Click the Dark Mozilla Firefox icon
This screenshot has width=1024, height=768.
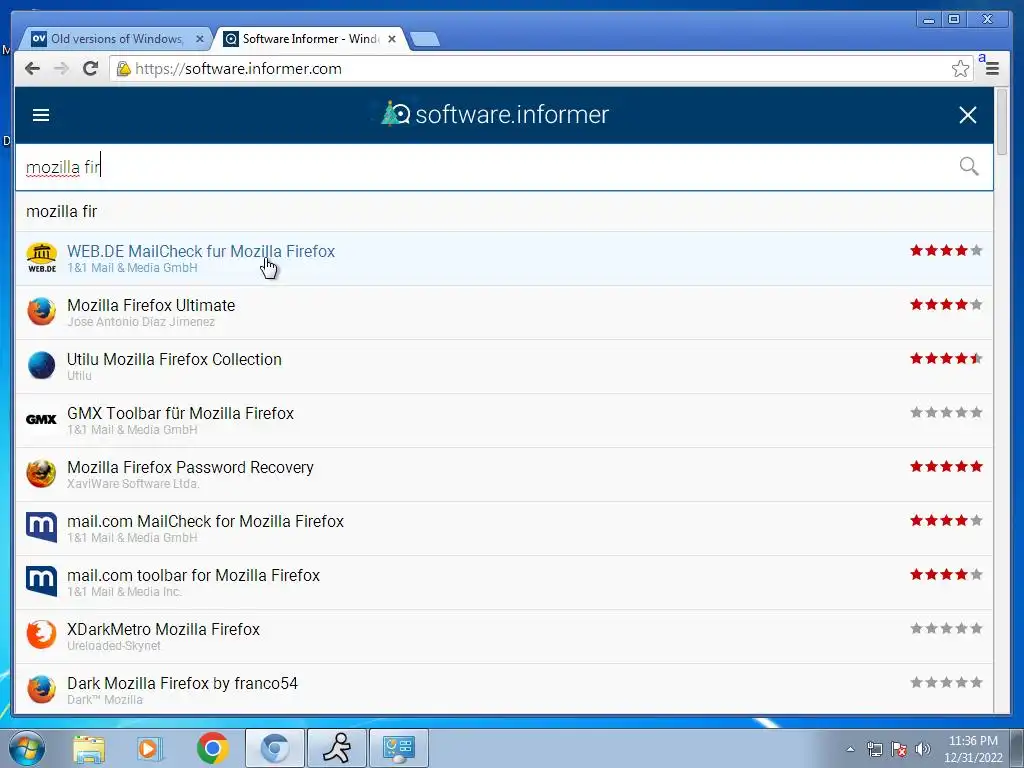click(41, 689)
